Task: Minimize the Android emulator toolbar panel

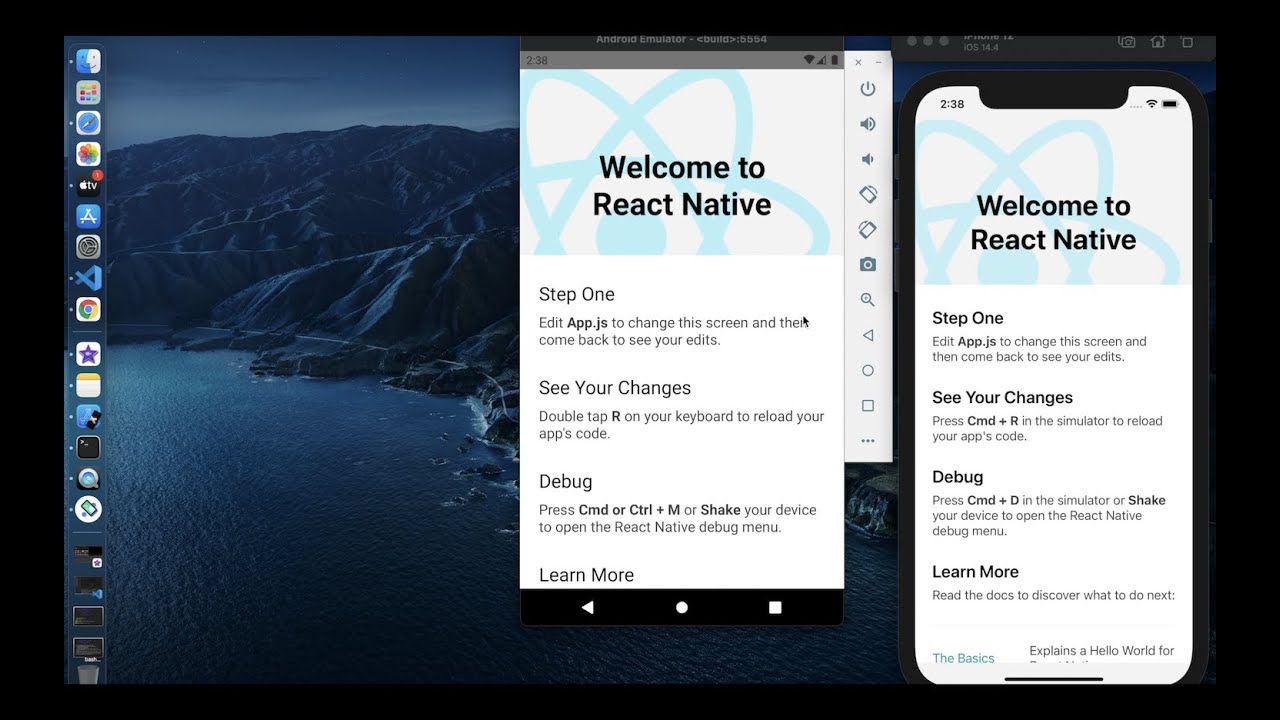Action: click(x=878, y=62)
